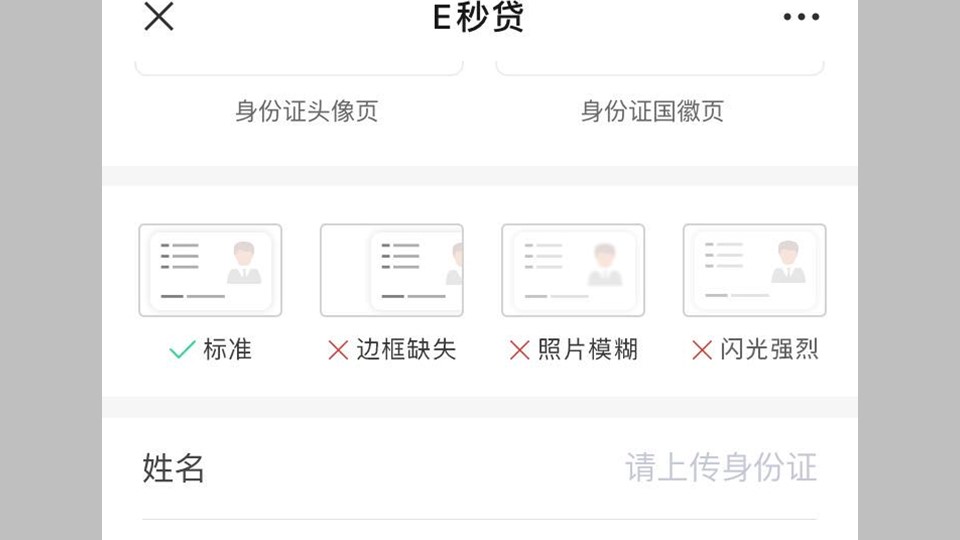Select the 边框缺失 example ID thumbnail
Screen dimensions: 960x540
tap(392, 270)
